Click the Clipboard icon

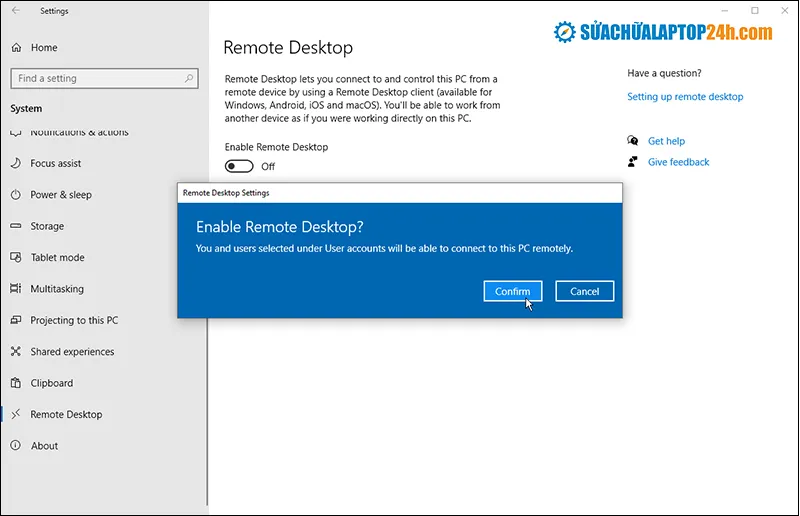[x=16, y=383]
